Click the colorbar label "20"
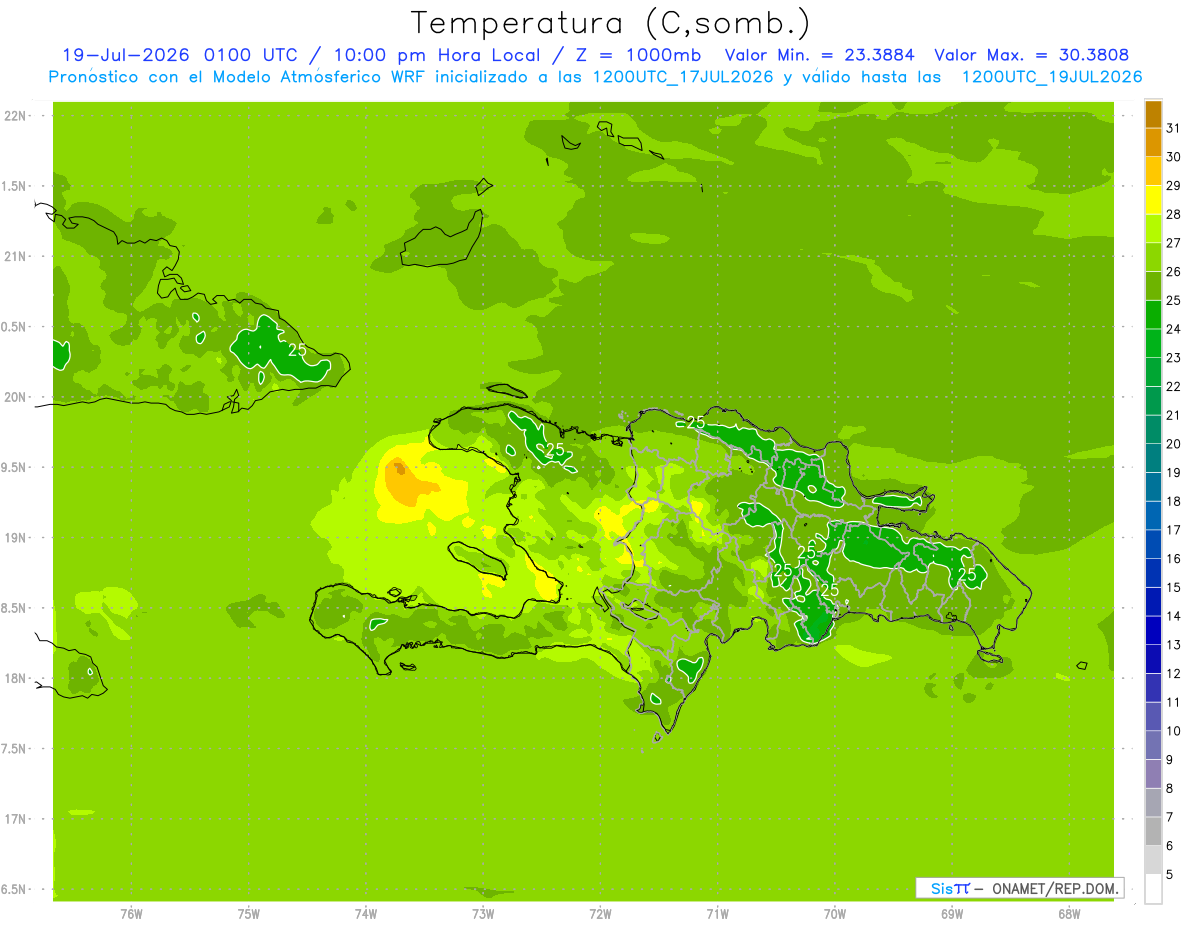Viewport: 1200px width, 927px height. (x=1174, y=444)
